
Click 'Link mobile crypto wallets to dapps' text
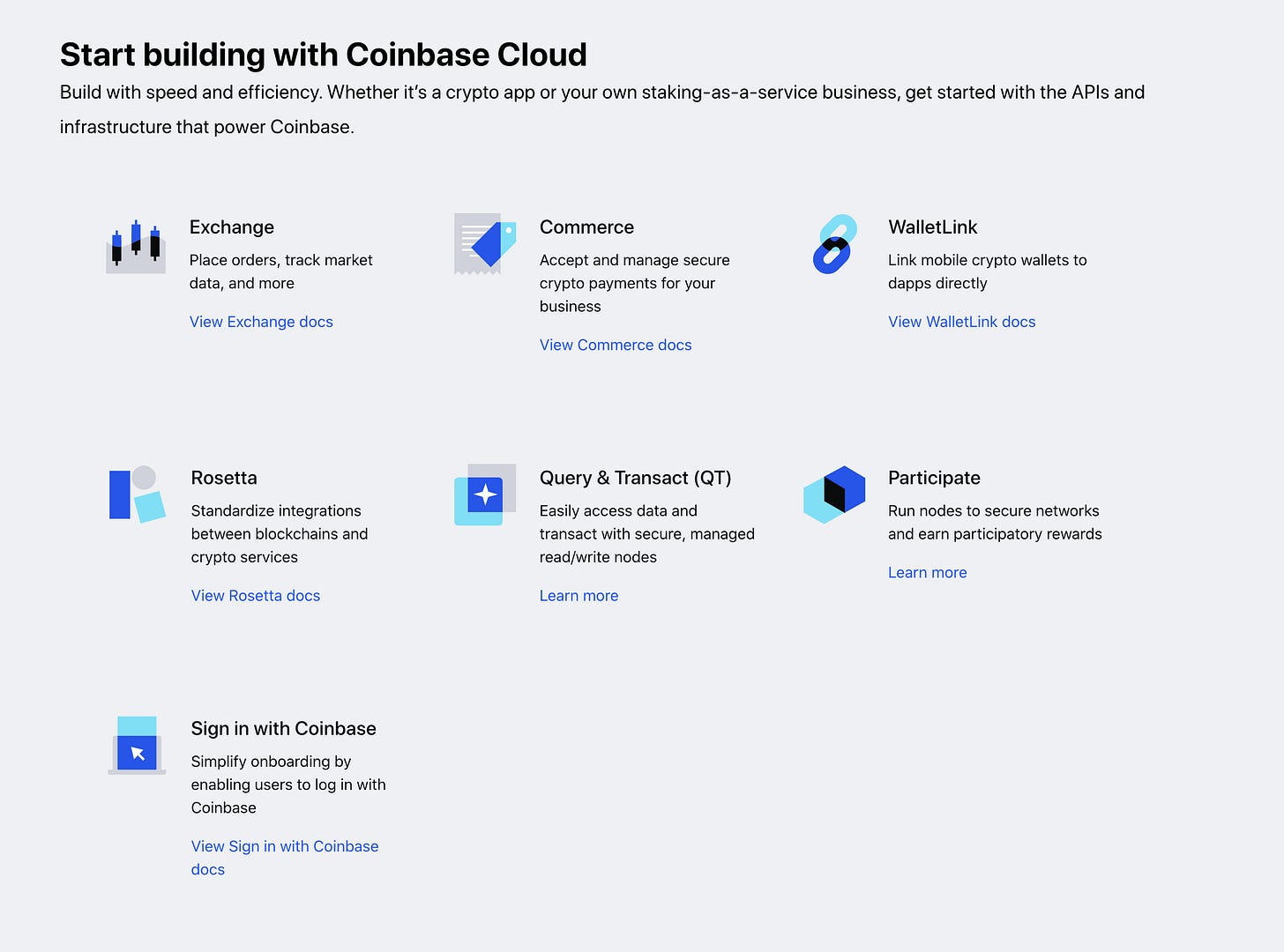[x=988, y=271]
